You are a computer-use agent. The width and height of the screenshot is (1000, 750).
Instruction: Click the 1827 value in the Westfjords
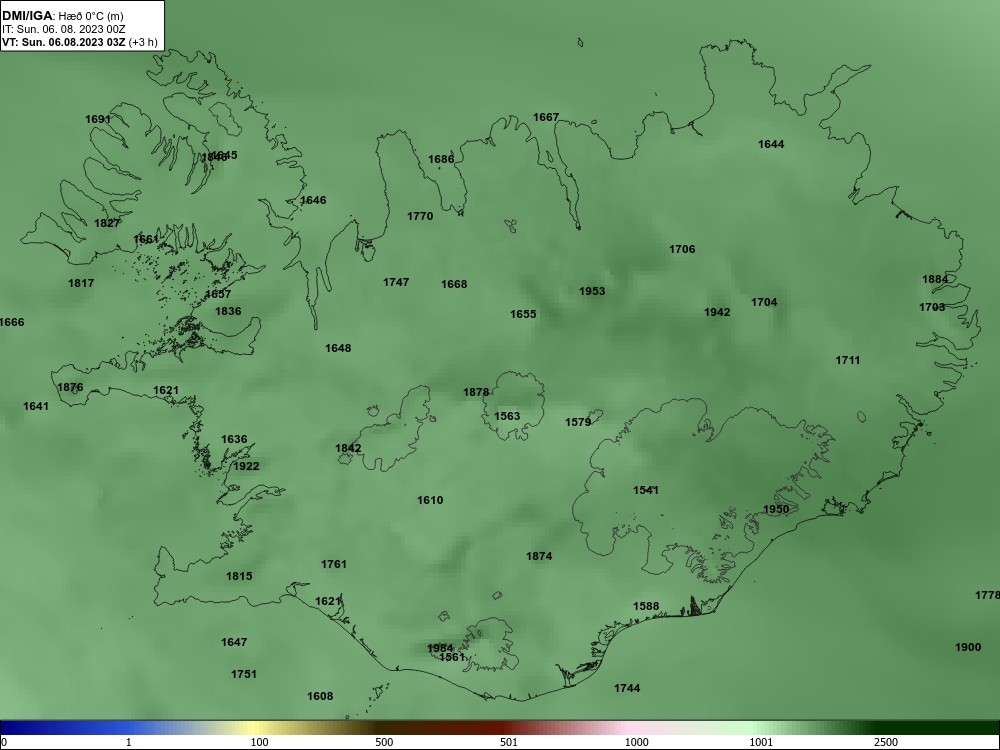click(107, 223)
